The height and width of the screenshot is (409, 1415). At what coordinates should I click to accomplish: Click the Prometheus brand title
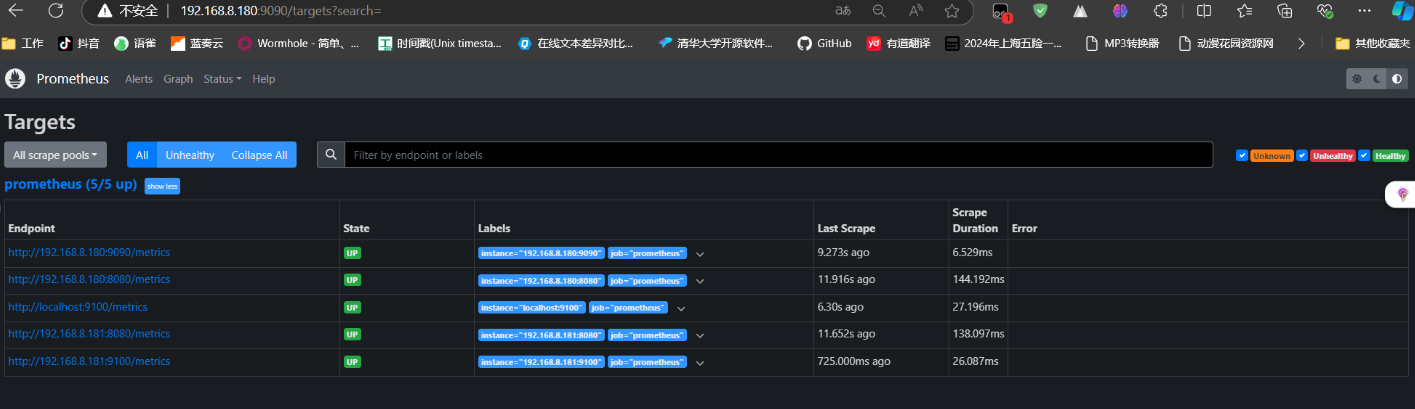pyautogui.click(x=73, y=79)
